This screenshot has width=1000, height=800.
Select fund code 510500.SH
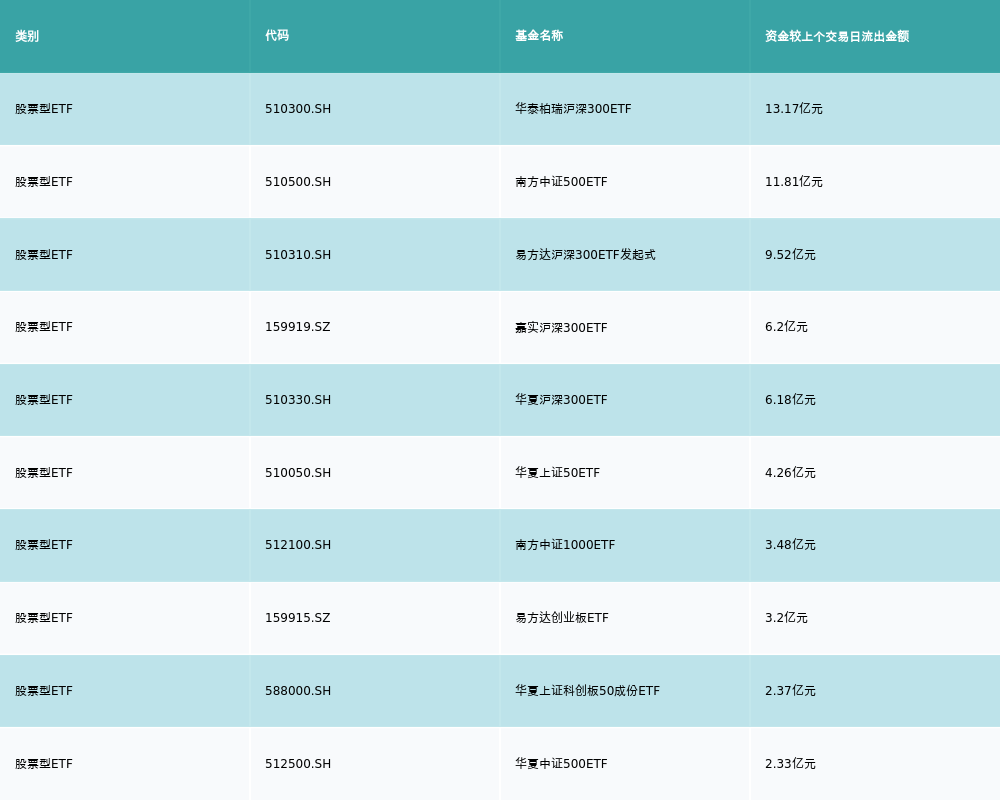pos(298,182)
